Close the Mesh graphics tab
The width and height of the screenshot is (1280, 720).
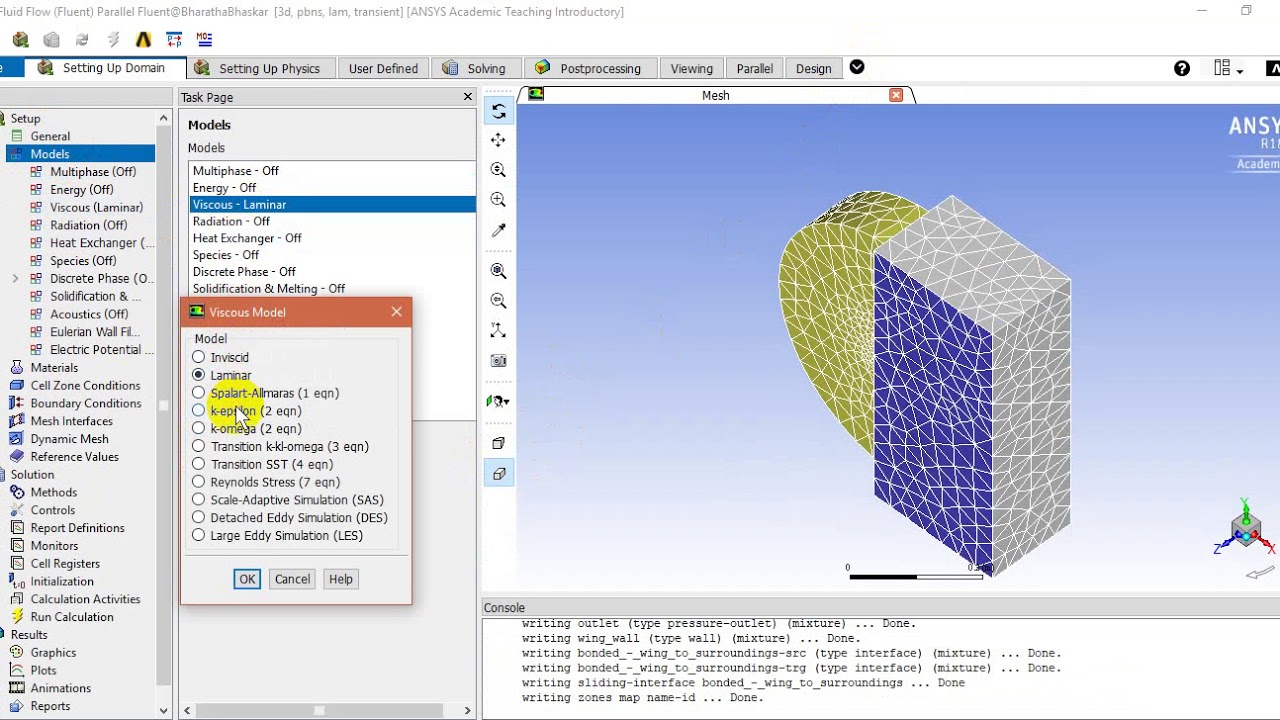pos(896,95)
